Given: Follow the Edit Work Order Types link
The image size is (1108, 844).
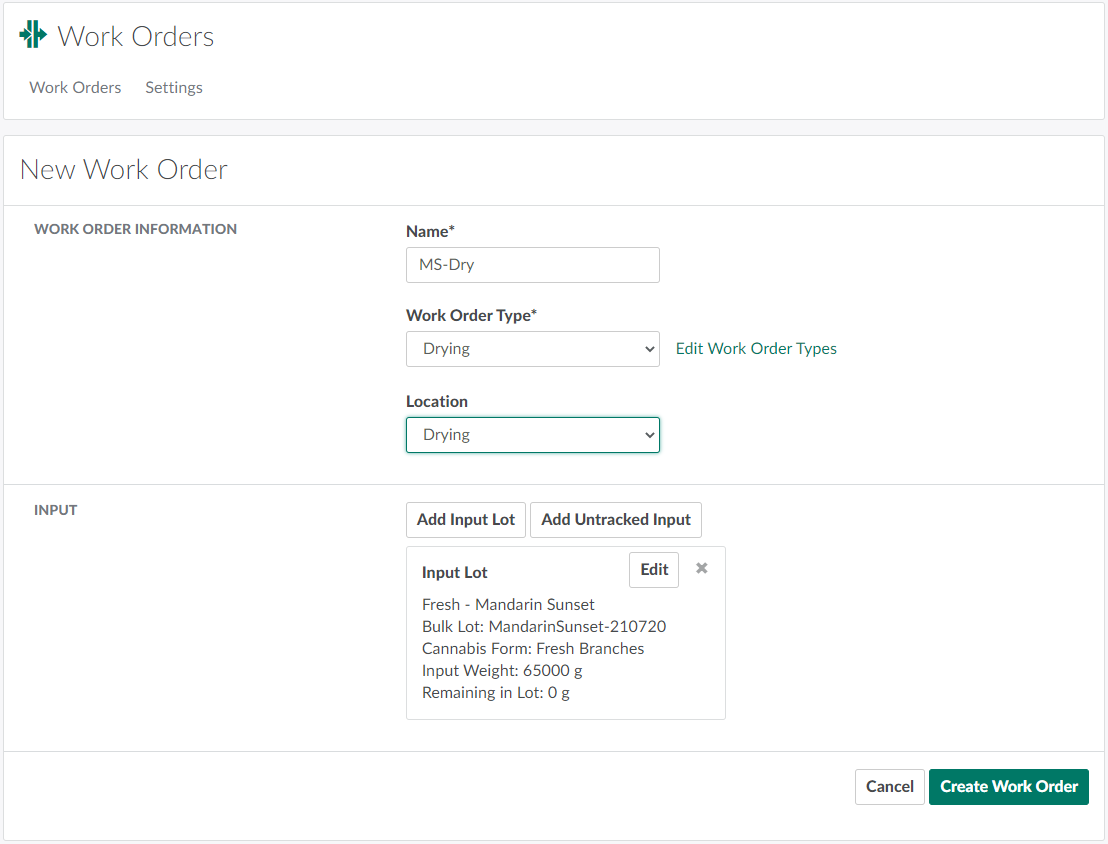Looking at the screenshot, I should (756, 349).
